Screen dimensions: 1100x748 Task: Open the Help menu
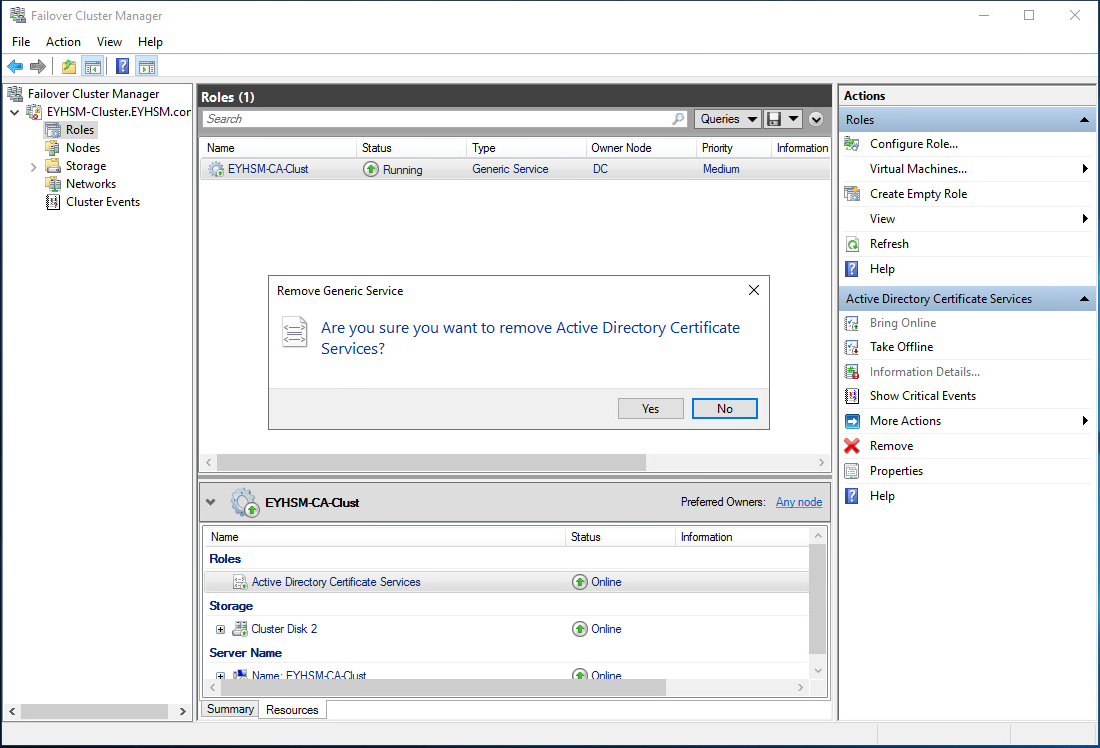[150, 42]
